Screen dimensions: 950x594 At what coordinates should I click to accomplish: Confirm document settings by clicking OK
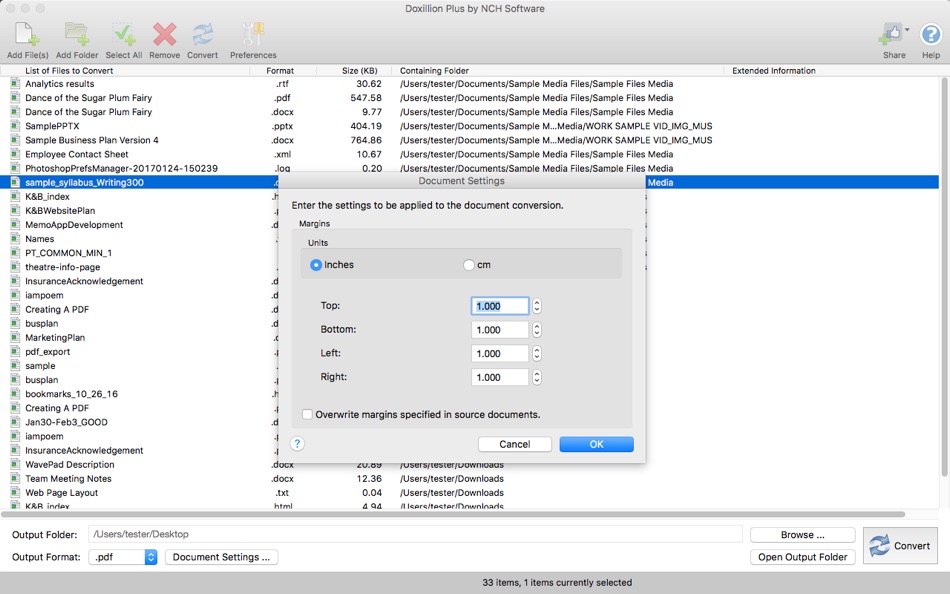pyautogui.click(x=596, y=444)
